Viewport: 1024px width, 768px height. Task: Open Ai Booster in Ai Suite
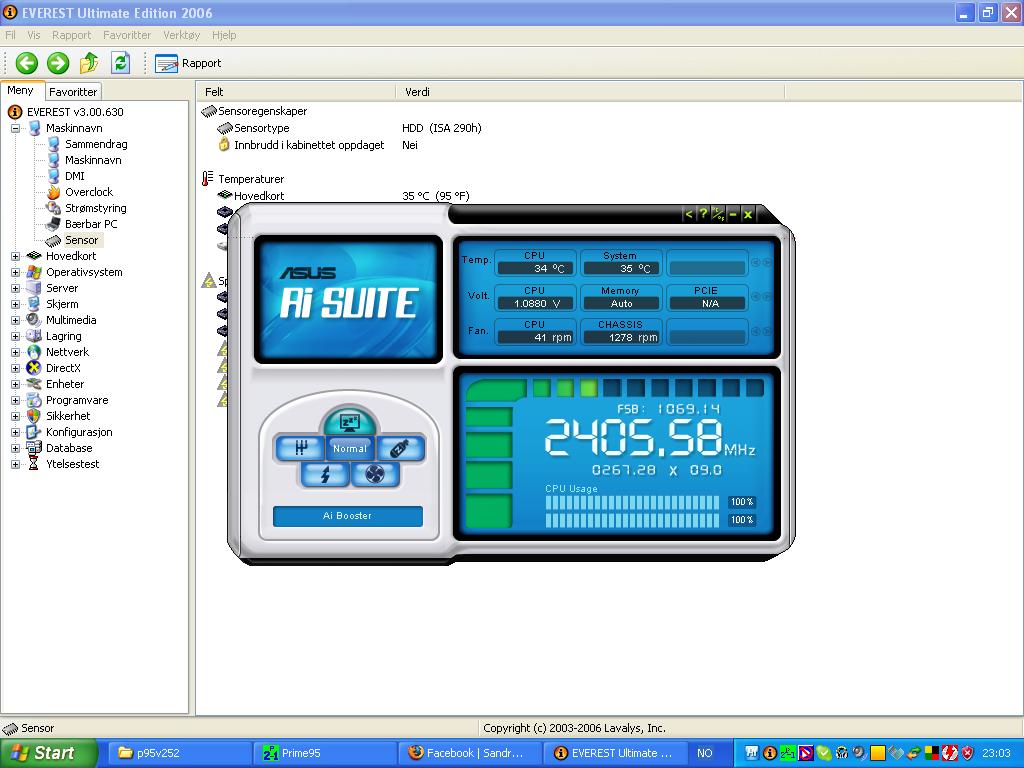(347, 516)
